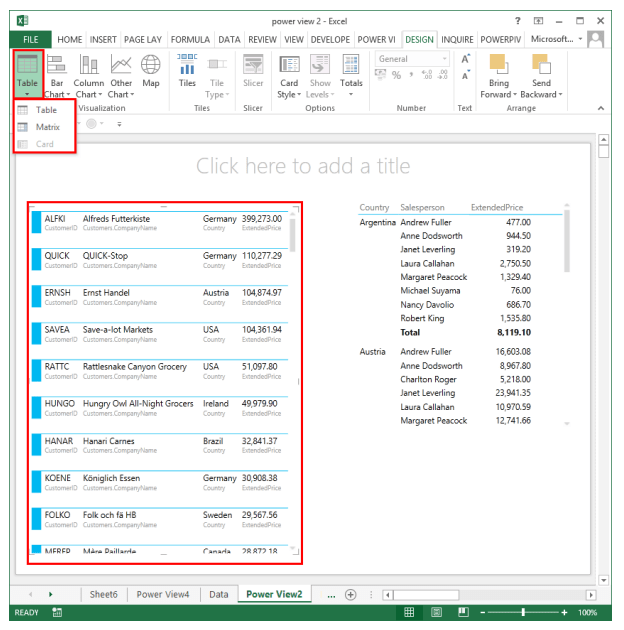Image resolution: width=624 pixels, height=630 pixels.
Task: Apply percentage number format
Action: click(x=396, y=75)
